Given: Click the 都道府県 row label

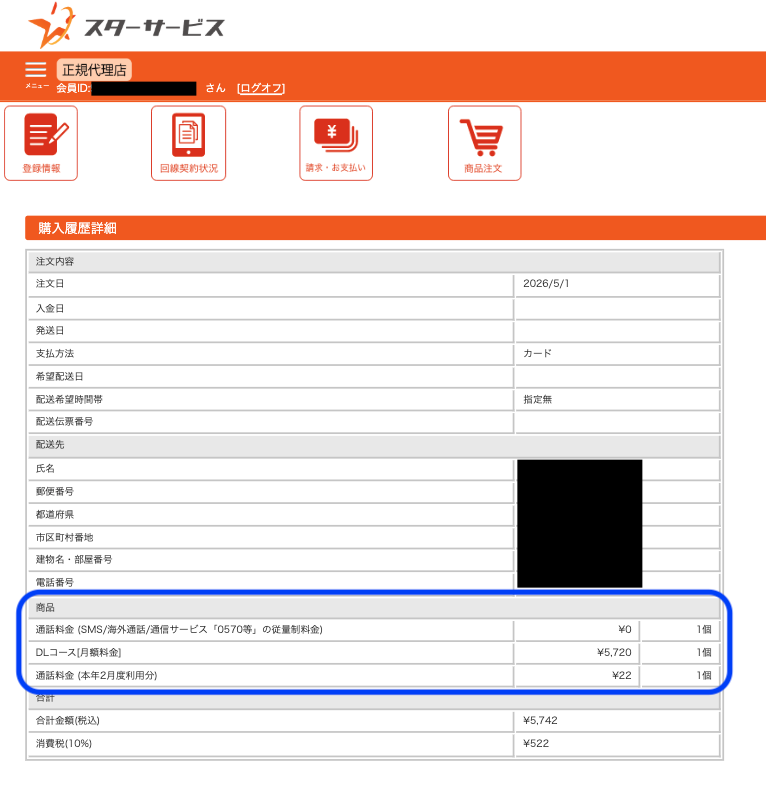Looking at the screenshot, I should (x=55, y=514).
